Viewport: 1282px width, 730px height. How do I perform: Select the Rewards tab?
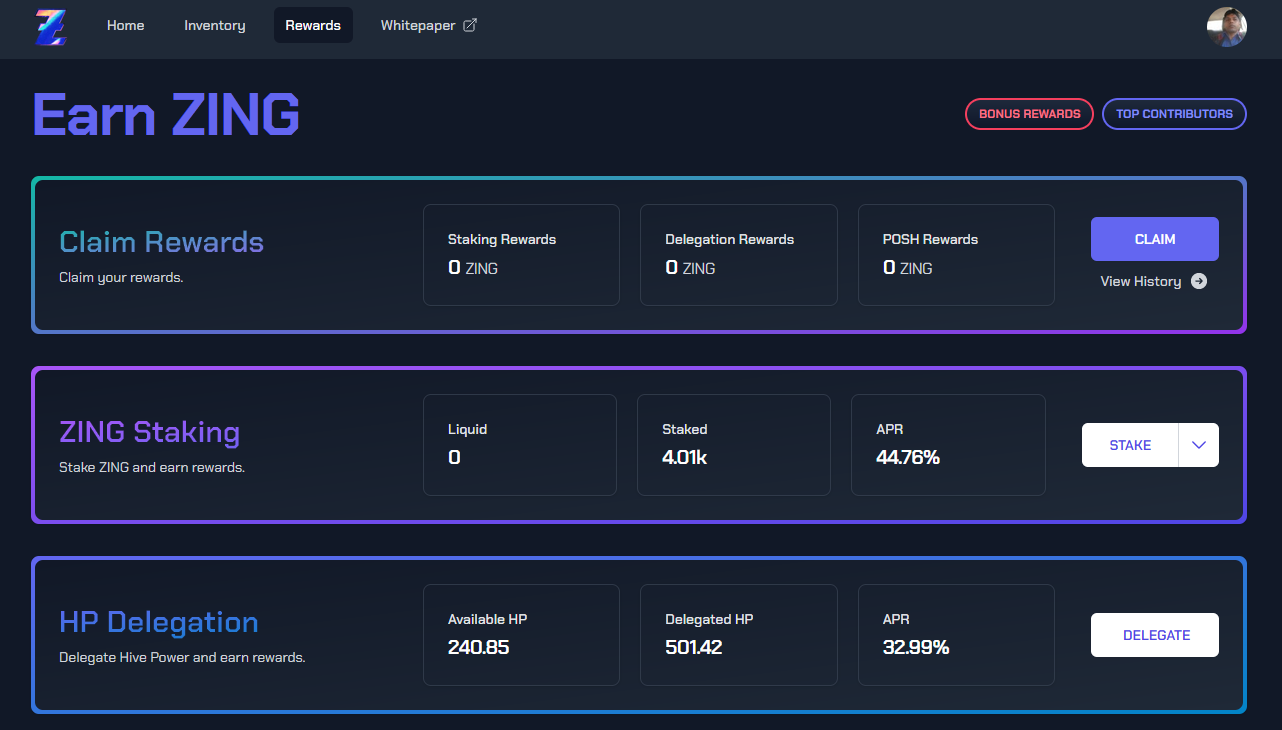[313, 25]
